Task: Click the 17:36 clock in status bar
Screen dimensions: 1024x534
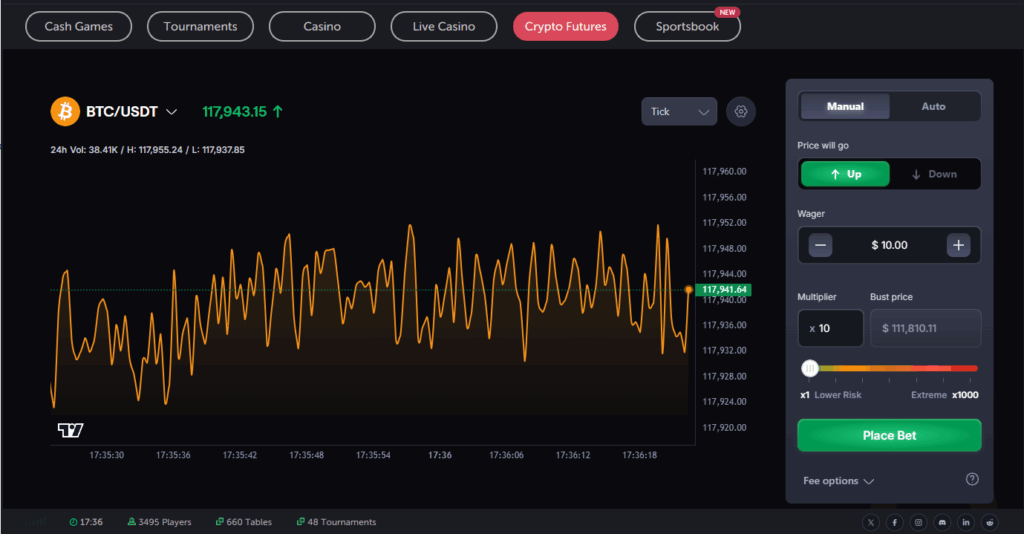Action: (x=86, y=522)
